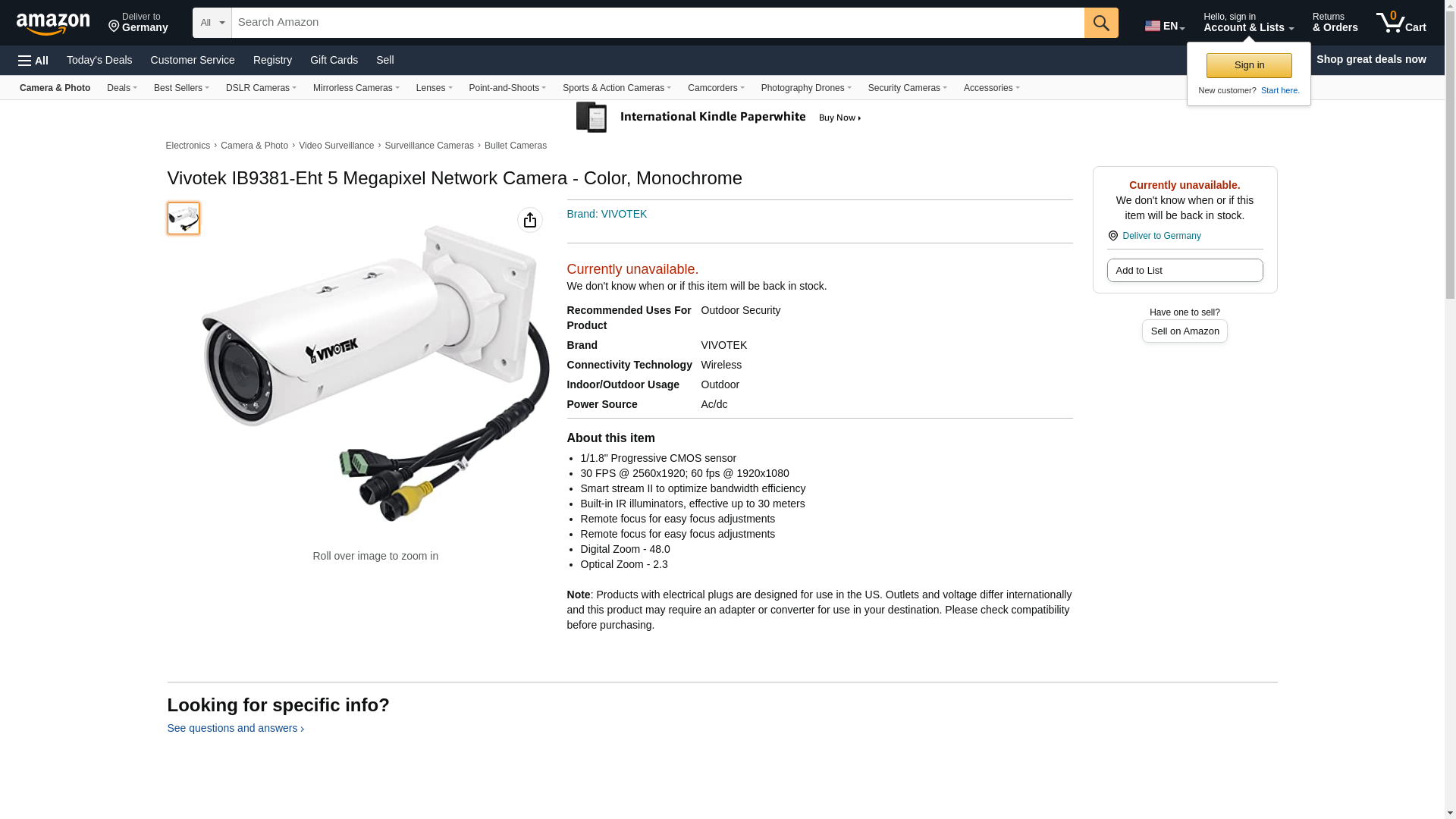1456x819 pixels.
Task: Click the Sell on Amazon button
Action: tap(1185, 331)
